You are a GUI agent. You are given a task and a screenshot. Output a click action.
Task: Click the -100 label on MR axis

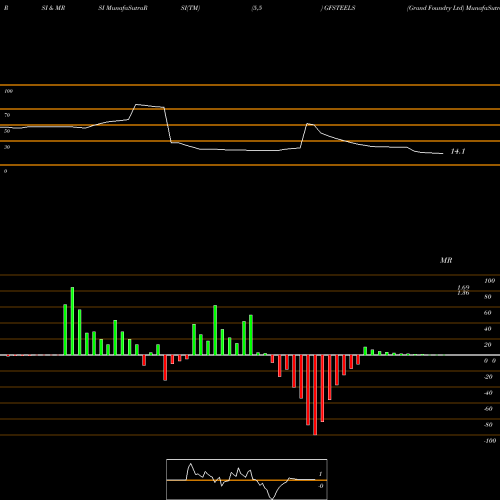click(x=490, y=441)
